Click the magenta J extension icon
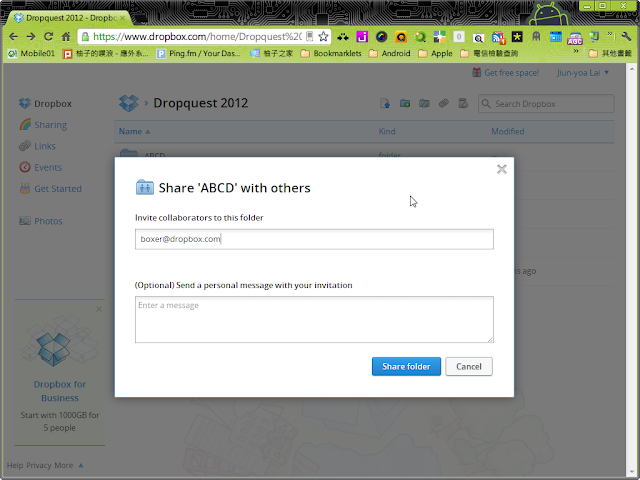The image size is (640, 480). click(362, 37)
